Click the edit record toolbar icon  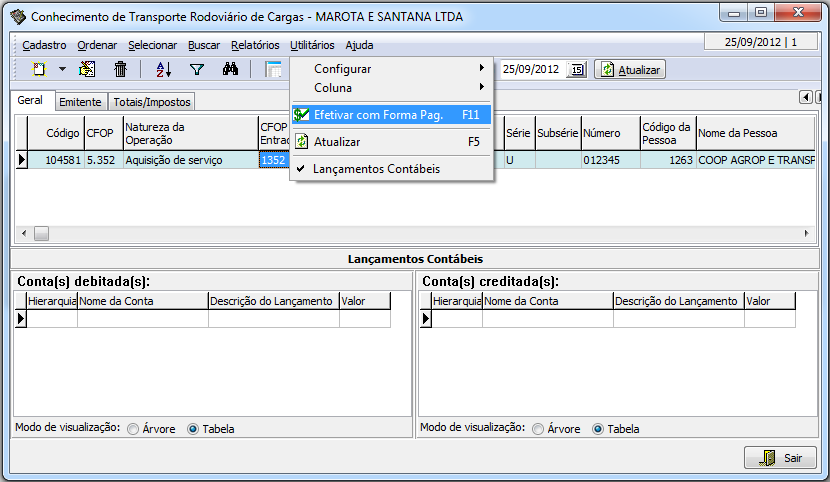pyautogui.click(x=87, y=69)
